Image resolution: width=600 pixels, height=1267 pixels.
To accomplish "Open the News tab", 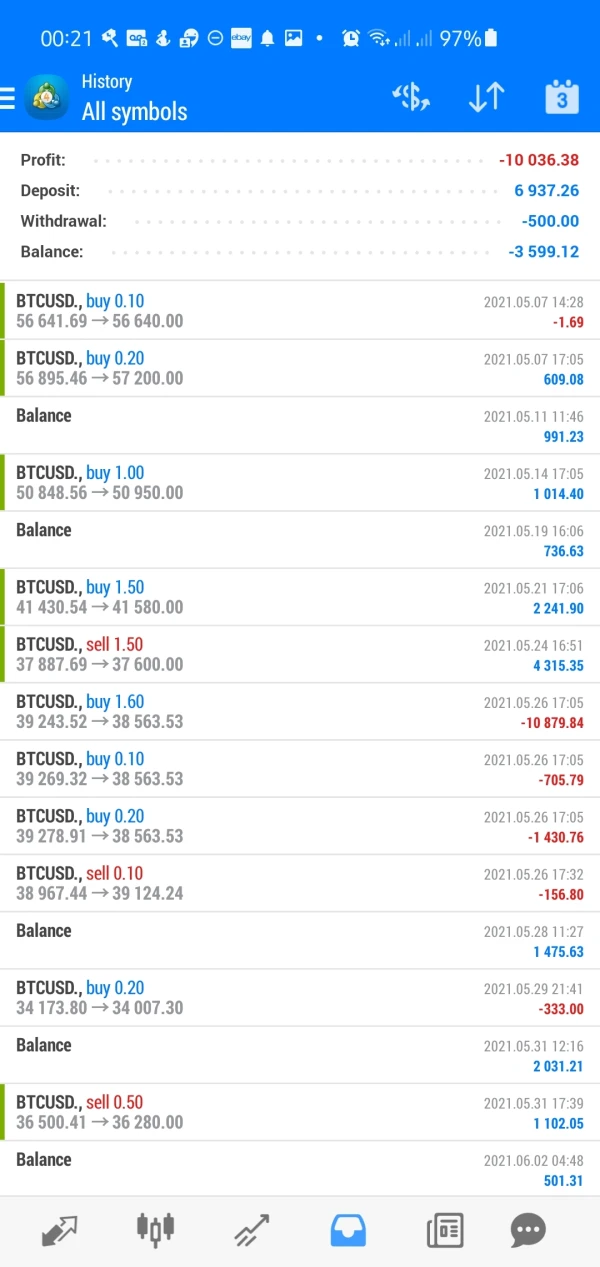I will click(x=445, y=1229).
